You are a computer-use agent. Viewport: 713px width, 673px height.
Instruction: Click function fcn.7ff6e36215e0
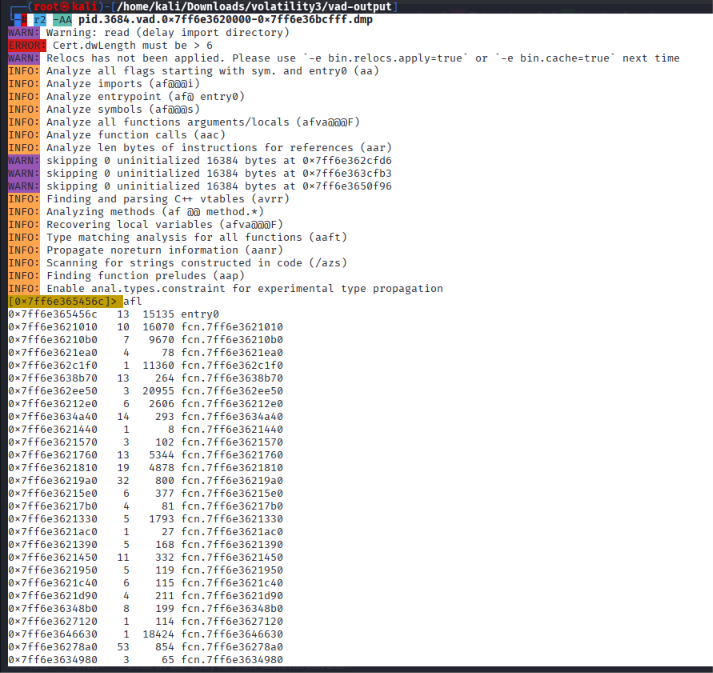232,493
